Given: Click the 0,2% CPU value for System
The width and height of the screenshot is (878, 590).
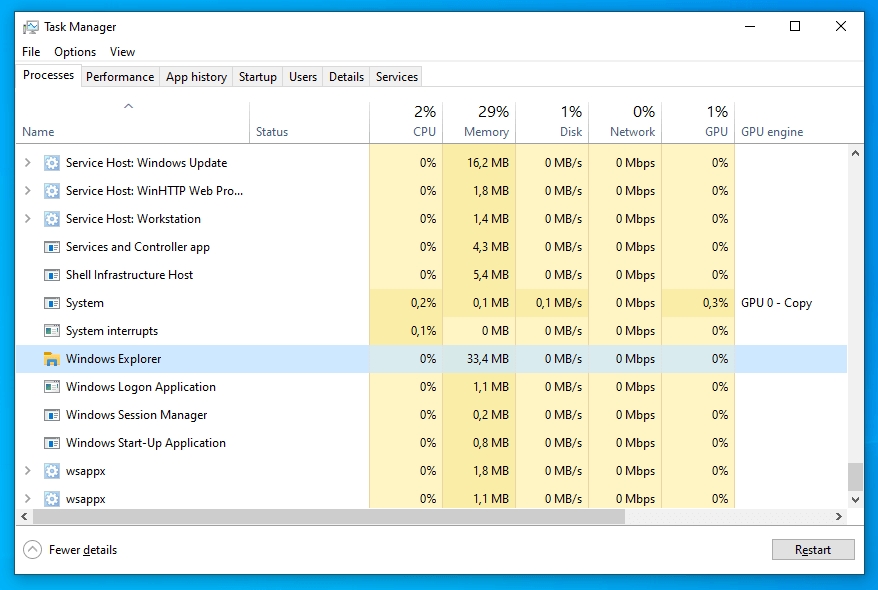Looking at the screenshot, I should [x=423, y=303].
